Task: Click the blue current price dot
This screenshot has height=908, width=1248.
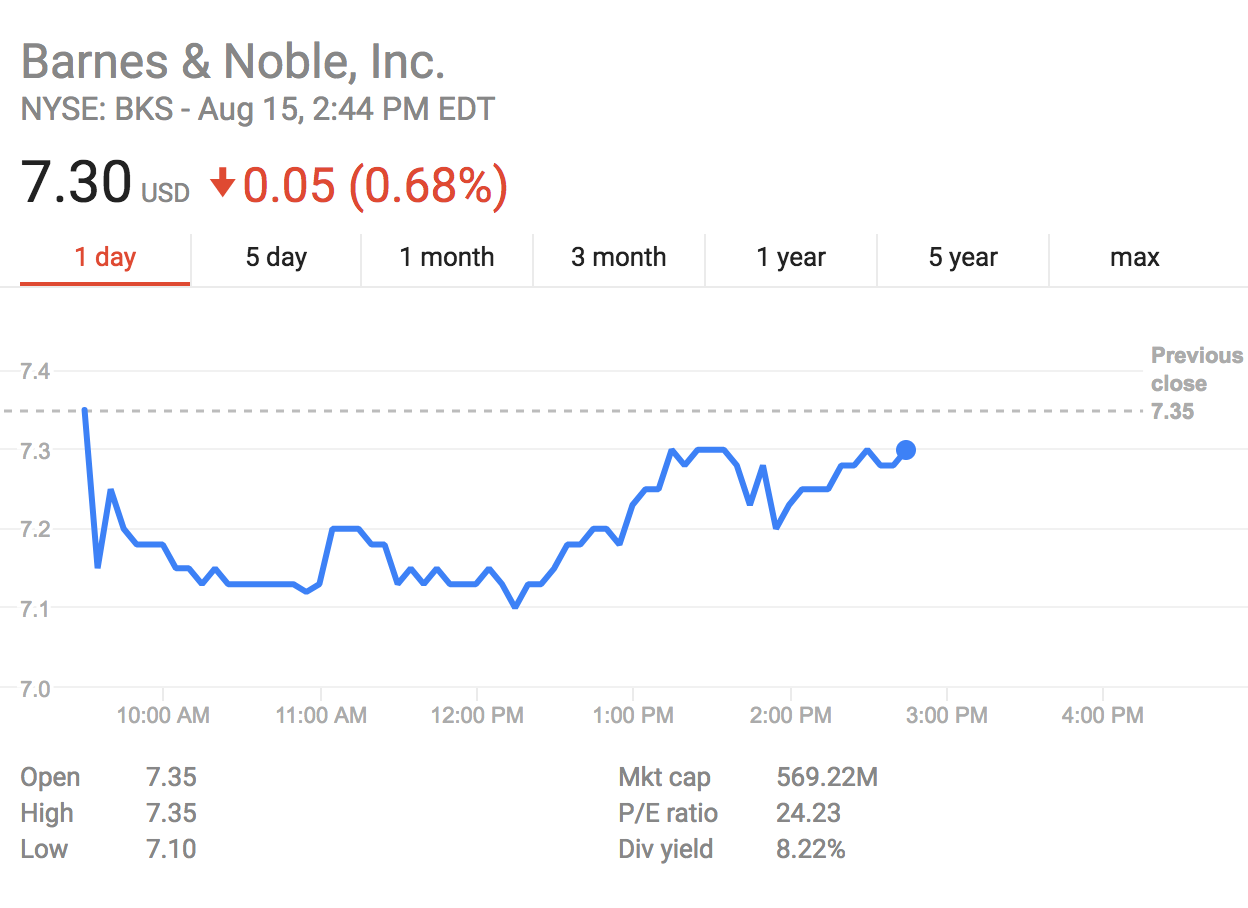Action: [x=906, y=450]
